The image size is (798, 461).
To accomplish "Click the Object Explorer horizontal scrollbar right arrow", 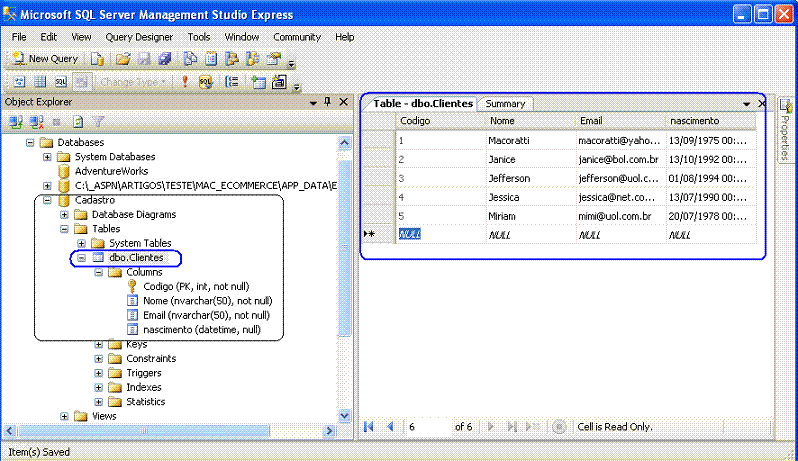I will tap(329, 431).
